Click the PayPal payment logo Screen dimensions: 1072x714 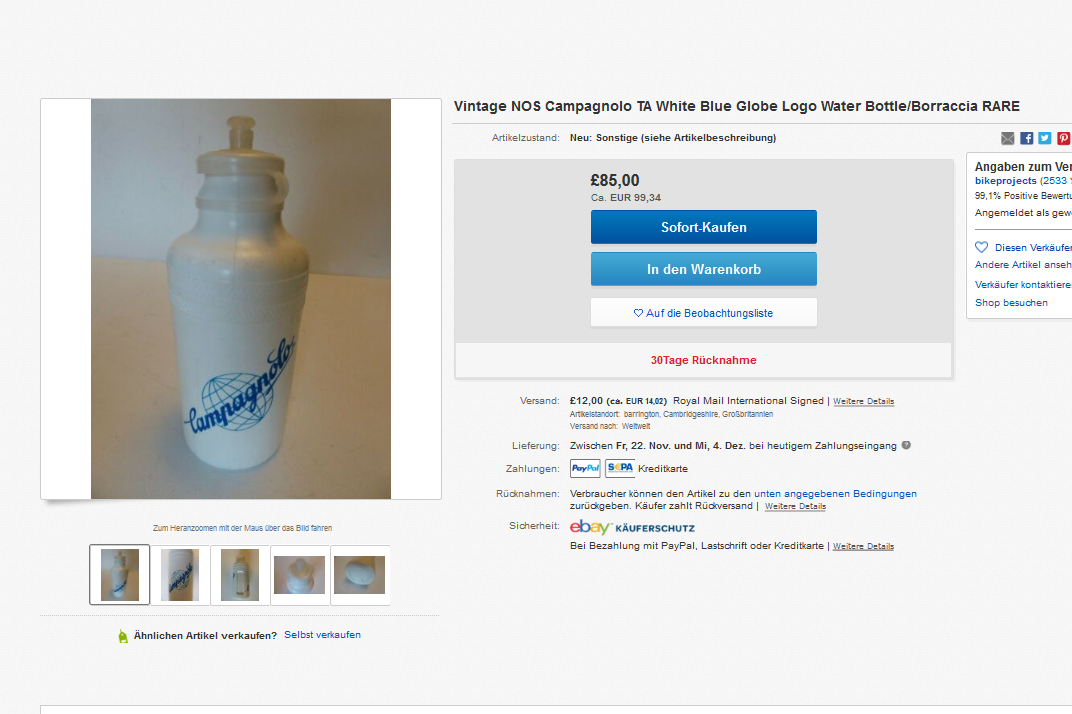point(585,468)
